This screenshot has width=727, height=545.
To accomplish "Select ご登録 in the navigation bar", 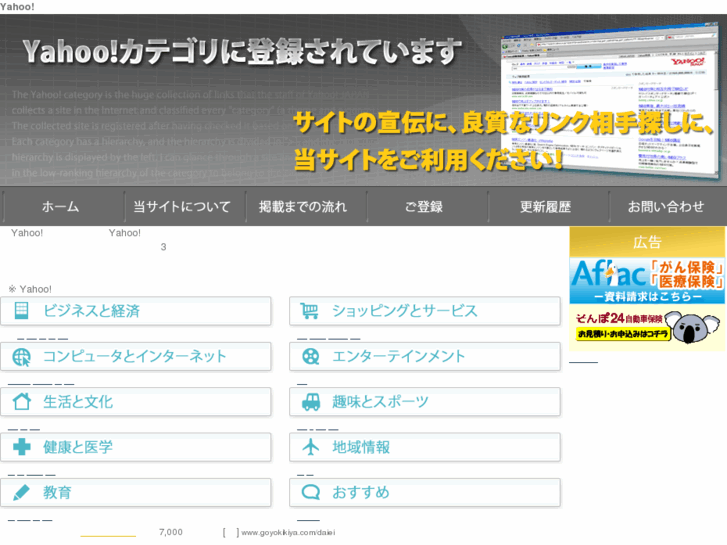I will click(x=424, y=206).
